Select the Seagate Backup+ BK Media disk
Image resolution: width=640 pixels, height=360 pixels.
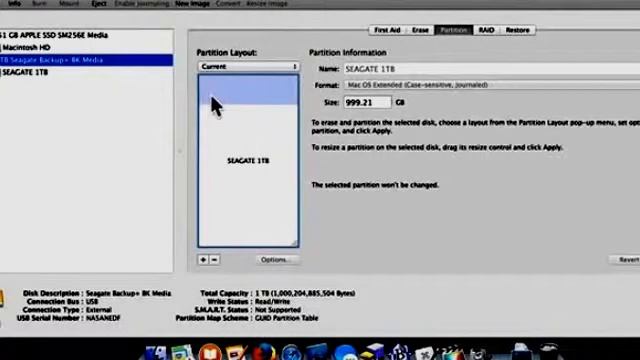[86, 60]
